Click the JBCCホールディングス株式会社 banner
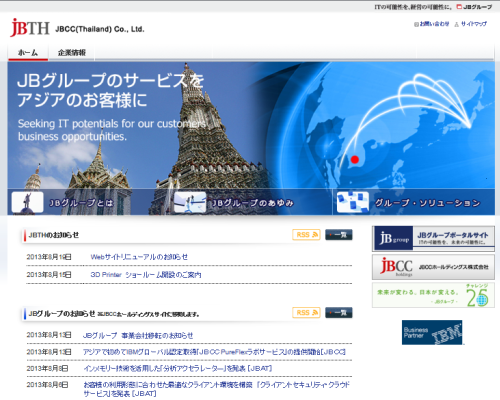 (433, 267)
